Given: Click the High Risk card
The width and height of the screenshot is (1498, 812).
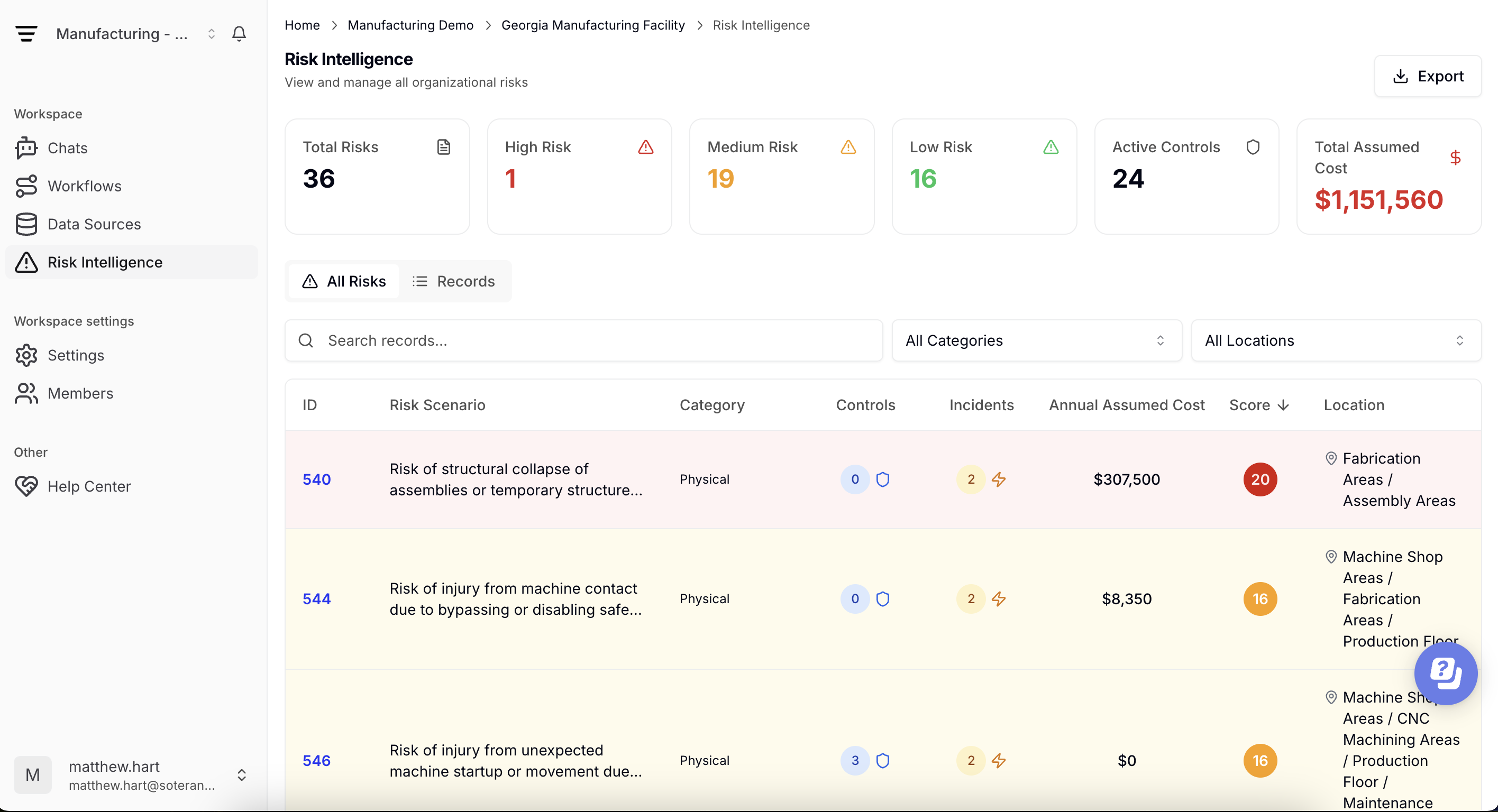Looking at the screenshot, I should pos(579,177).
